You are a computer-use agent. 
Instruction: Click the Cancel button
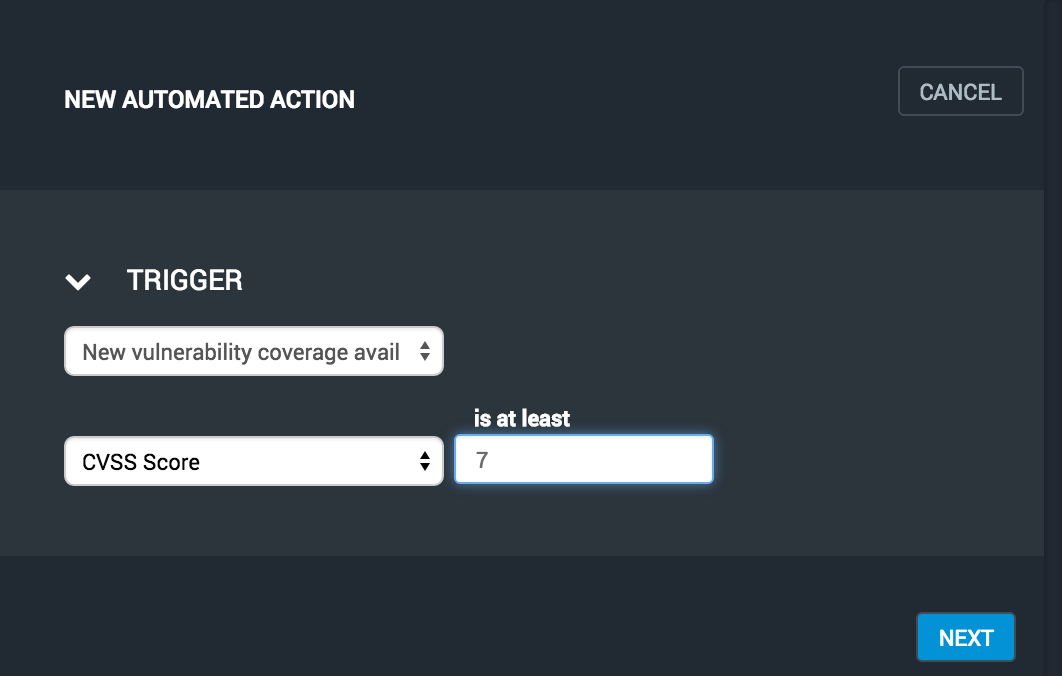pyautogui.click(x=960, y=92)
